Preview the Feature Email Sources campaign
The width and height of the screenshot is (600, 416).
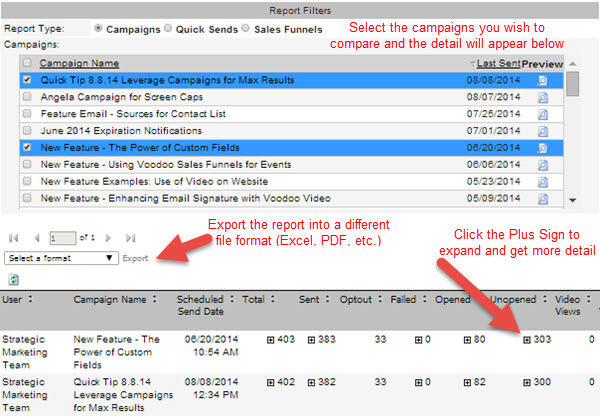[542, 115]
